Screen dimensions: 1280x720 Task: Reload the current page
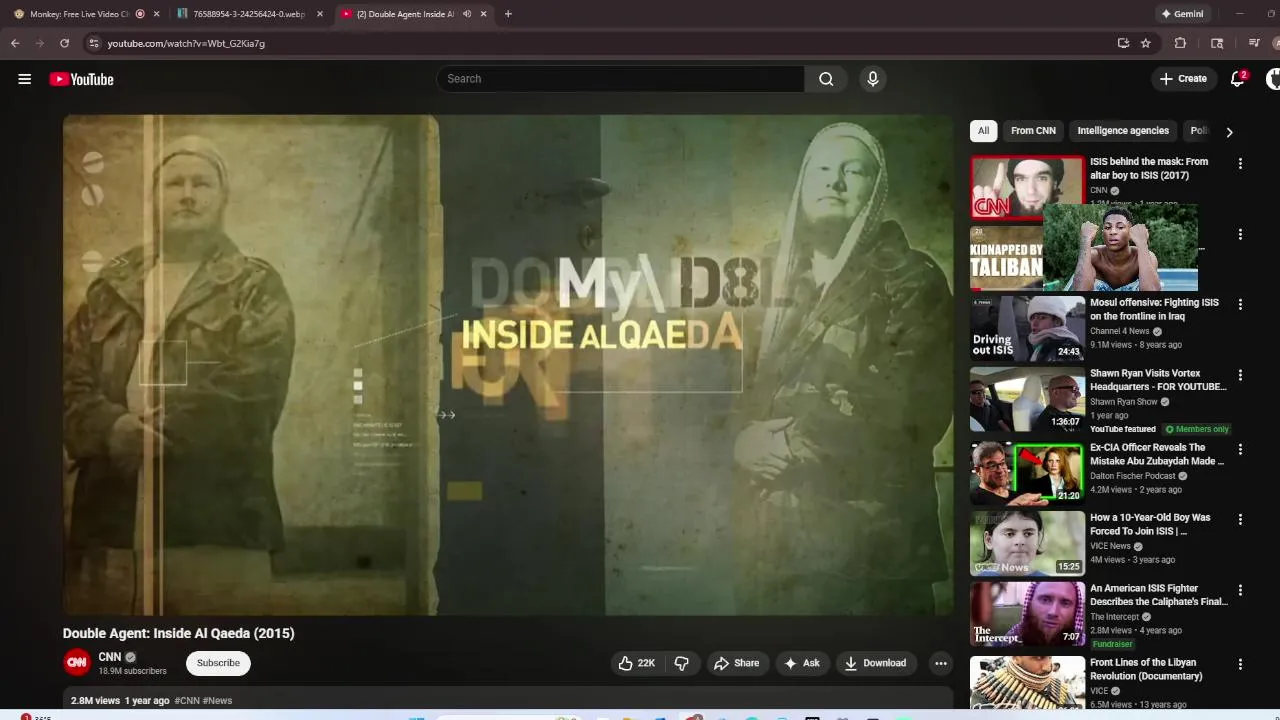(64, 43)
